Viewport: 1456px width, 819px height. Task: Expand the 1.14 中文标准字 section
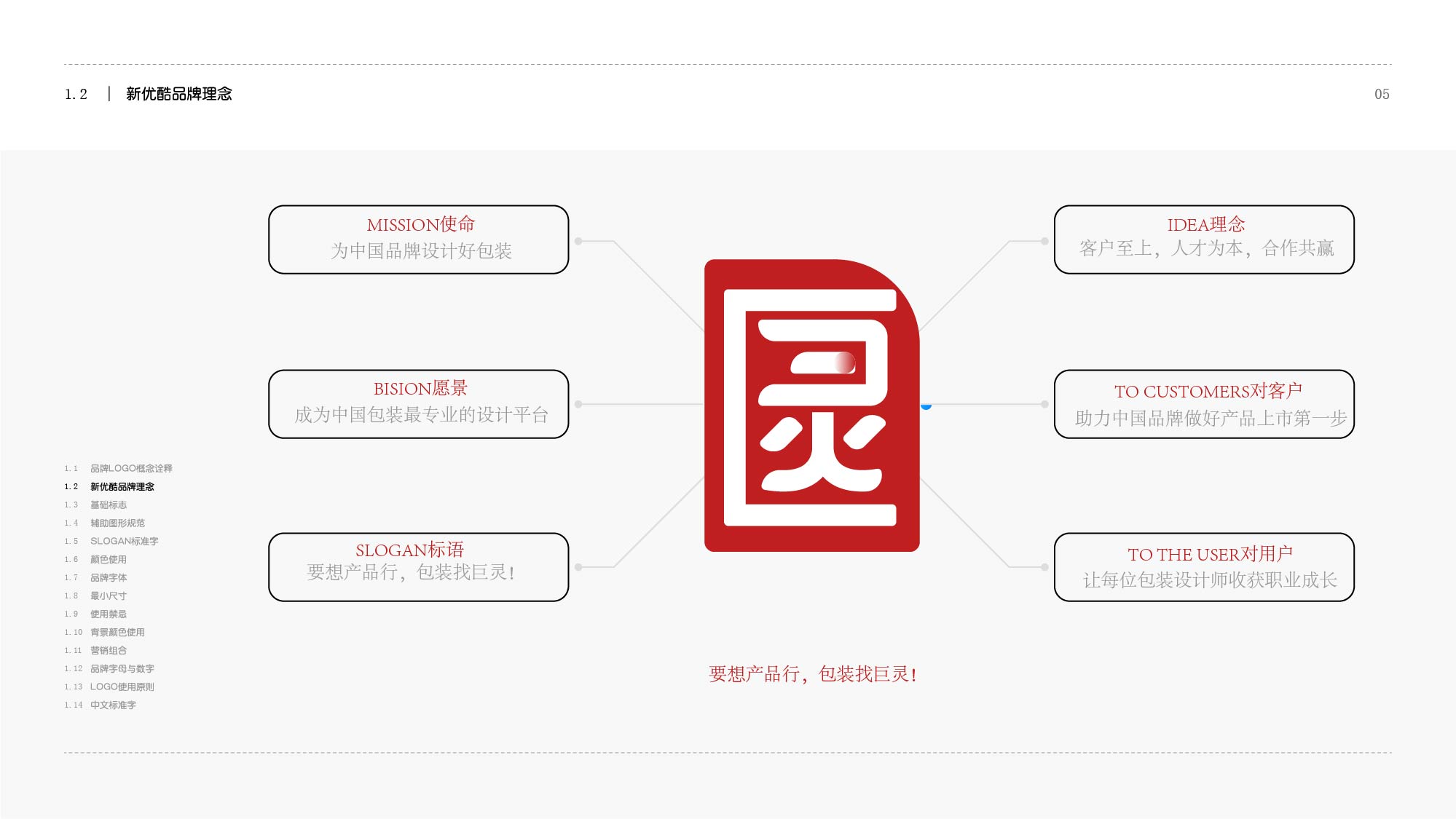click(x=111, y=705)
